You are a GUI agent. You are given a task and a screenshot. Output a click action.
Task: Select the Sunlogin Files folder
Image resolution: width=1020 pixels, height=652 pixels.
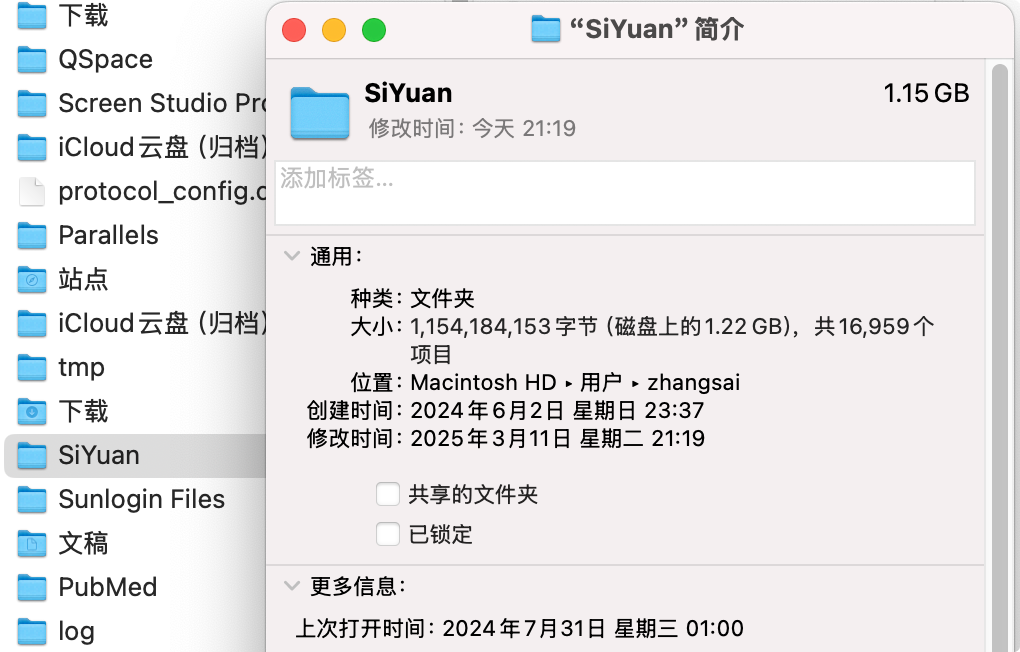pyautogui.click(x=141, y=499)
